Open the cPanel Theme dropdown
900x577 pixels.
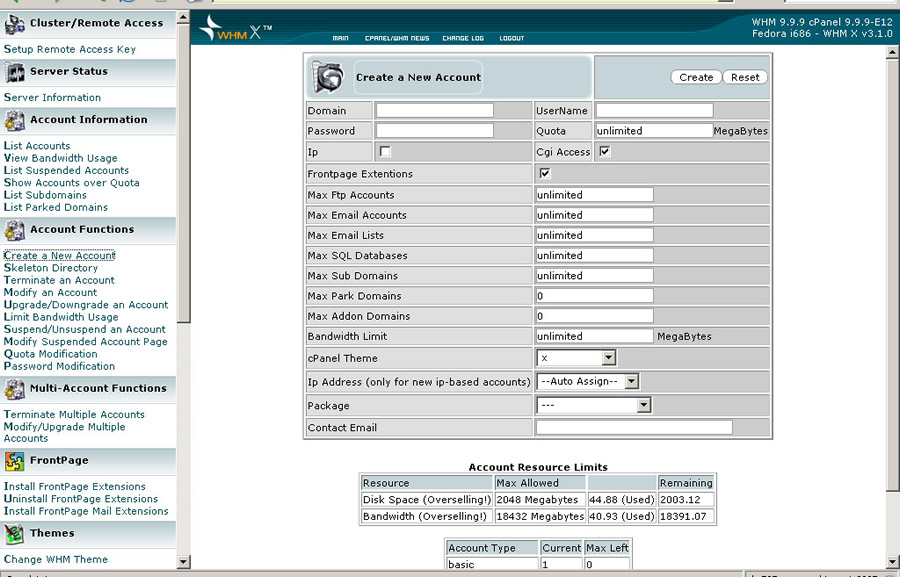coord(576,358)
